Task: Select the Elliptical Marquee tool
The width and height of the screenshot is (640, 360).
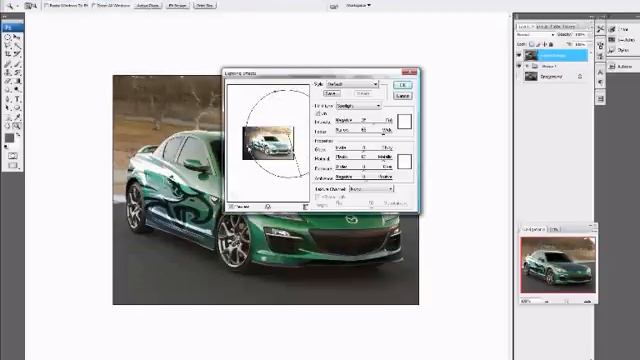Action: click(x=7, y=37)
